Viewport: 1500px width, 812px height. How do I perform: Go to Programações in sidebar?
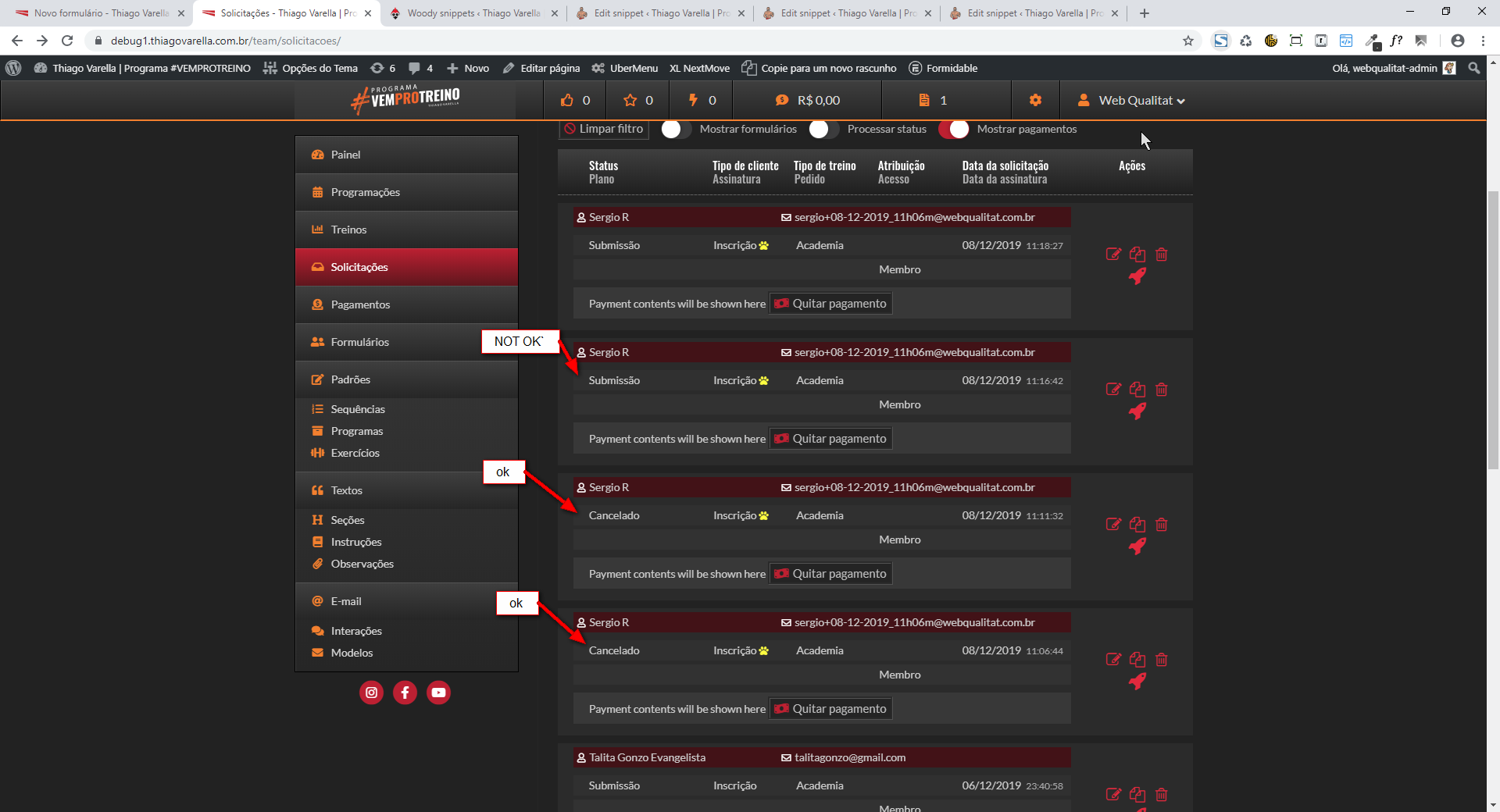(x=406, y=192)
